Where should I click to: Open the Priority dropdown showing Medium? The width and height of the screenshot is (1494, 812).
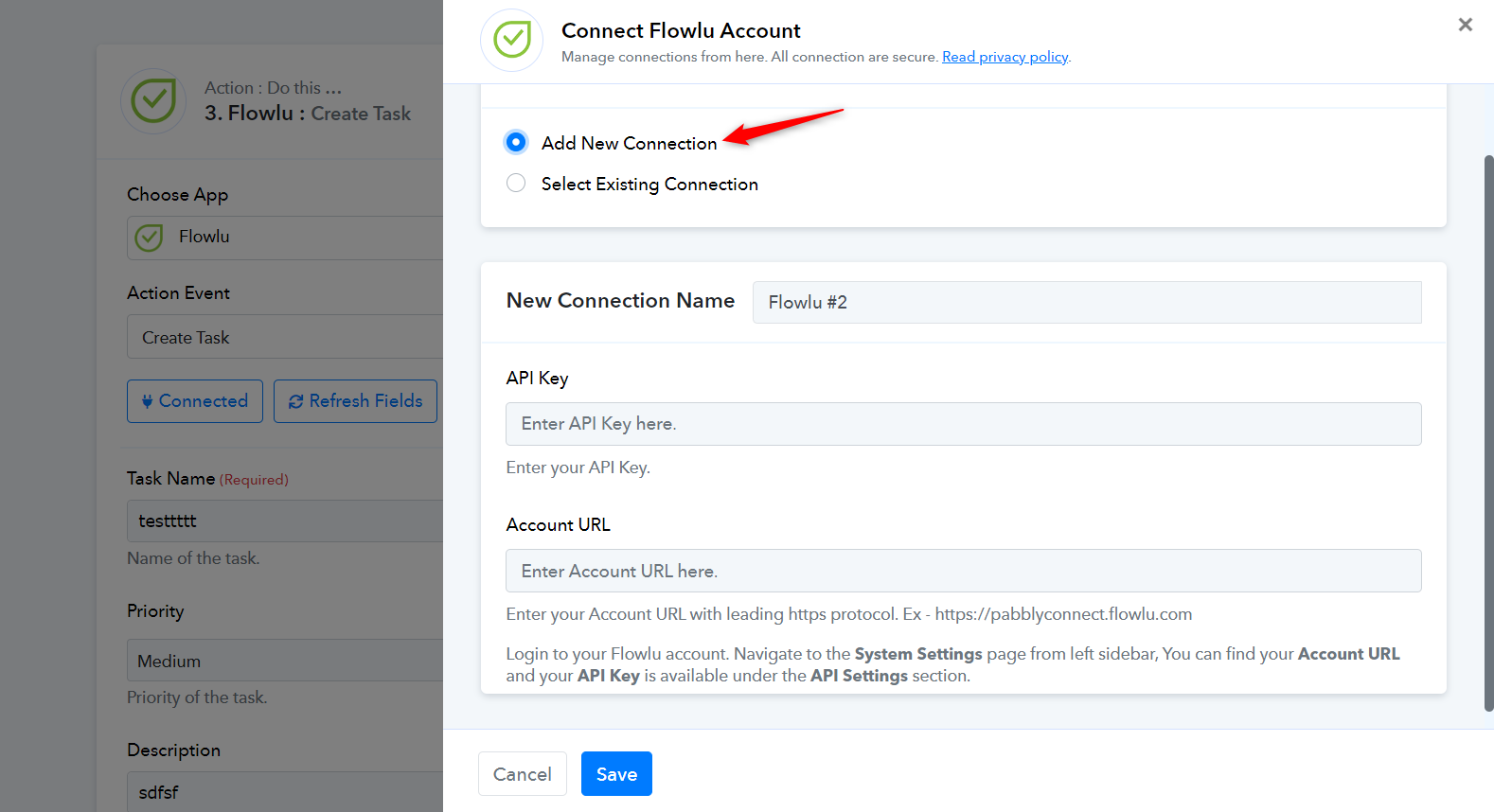click(285, 661)
